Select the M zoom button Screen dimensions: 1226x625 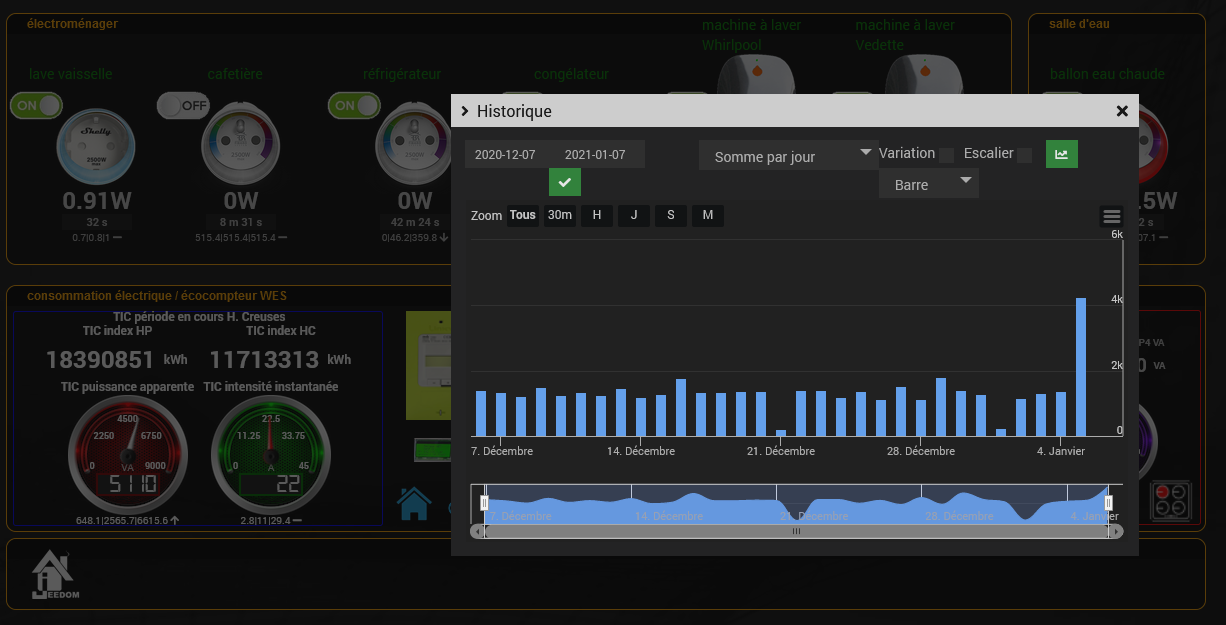click(x=707, y=215)
